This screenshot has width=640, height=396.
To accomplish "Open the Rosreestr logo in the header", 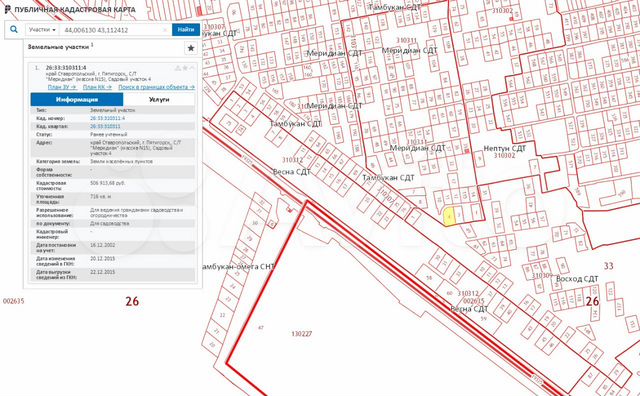I will (7, 9).
